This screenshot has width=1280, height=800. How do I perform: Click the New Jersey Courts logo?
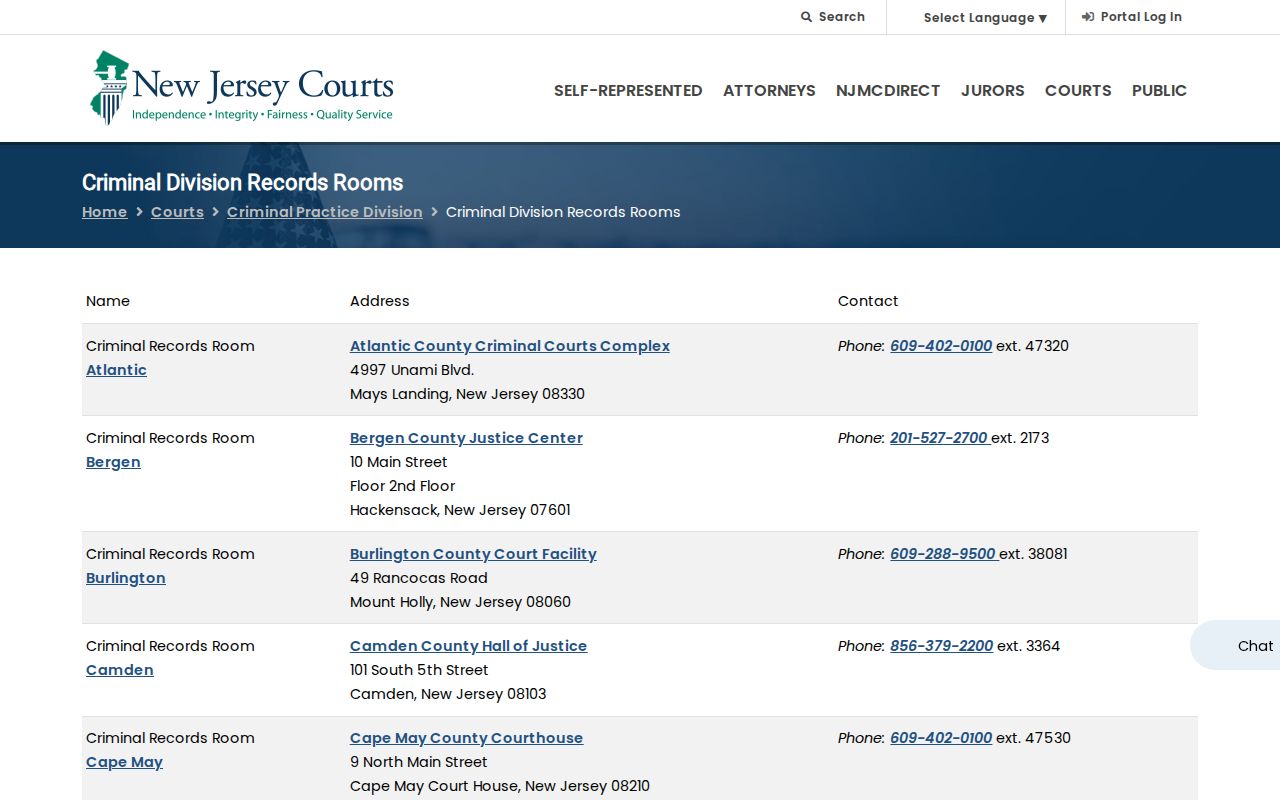tap(242, 88)
